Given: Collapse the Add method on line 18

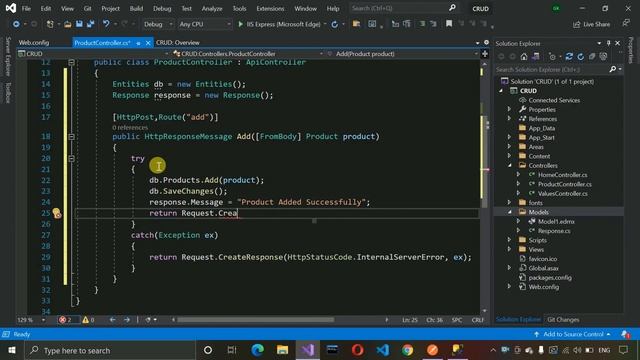Looking at the screenshot, I should [x=71, y=136].
